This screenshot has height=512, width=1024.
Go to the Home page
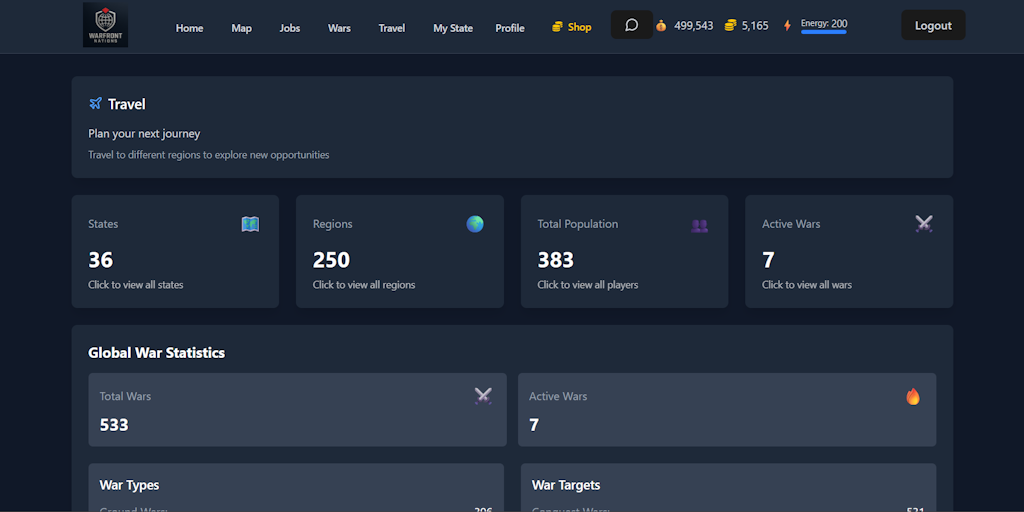[189, 28]
